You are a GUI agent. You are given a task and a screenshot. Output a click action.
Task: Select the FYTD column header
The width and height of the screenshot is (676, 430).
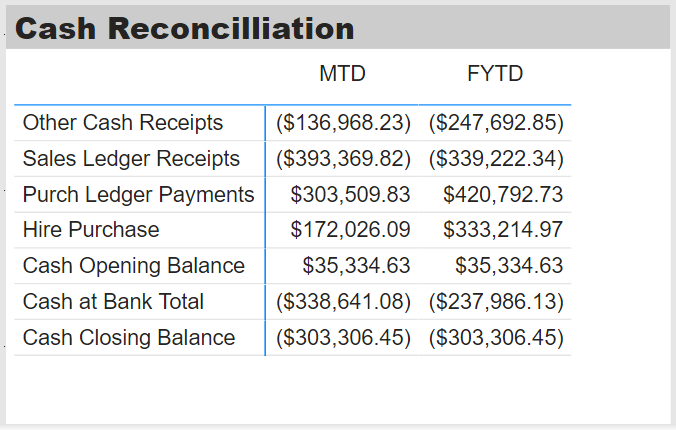[495, 73]
